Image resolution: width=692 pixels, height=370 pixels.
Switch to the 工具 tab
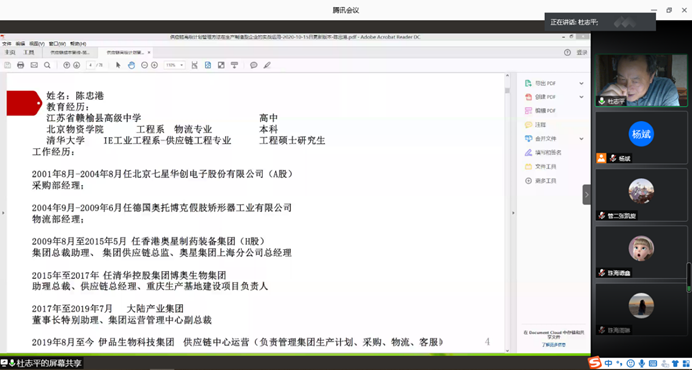click(x=29, y=53)
